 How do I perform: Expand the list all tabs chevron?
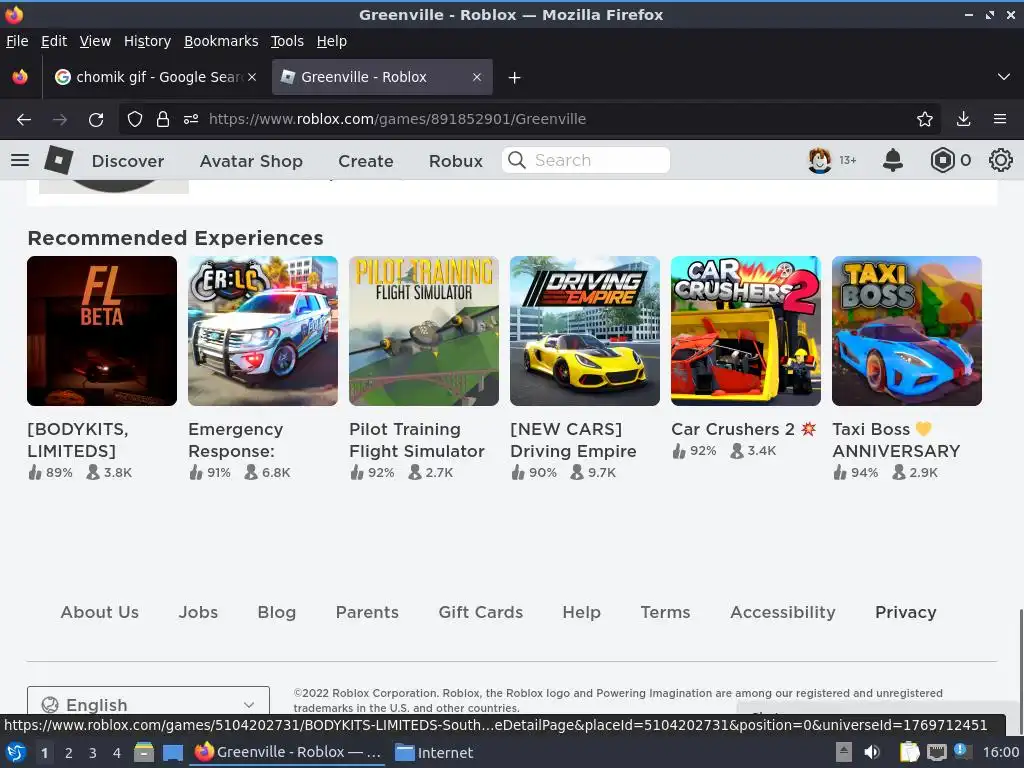click(1004, 77)
